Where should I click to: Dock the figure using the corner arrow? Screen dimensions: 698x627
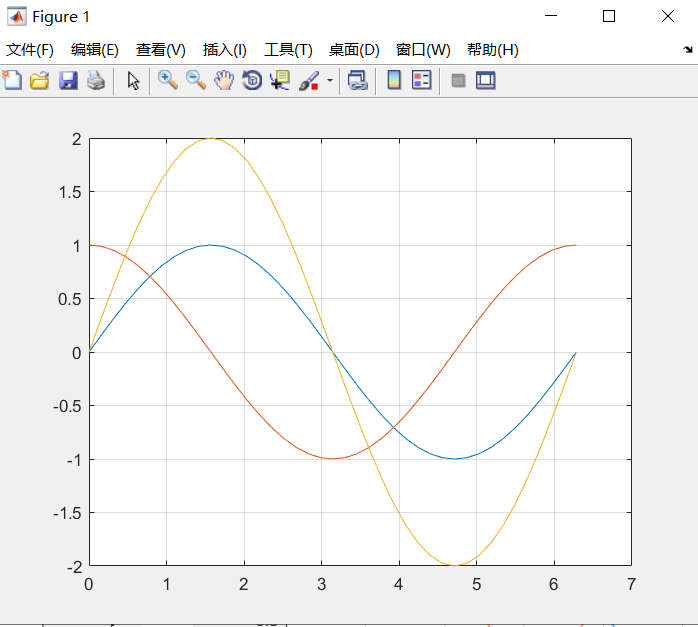coord(688,49)
